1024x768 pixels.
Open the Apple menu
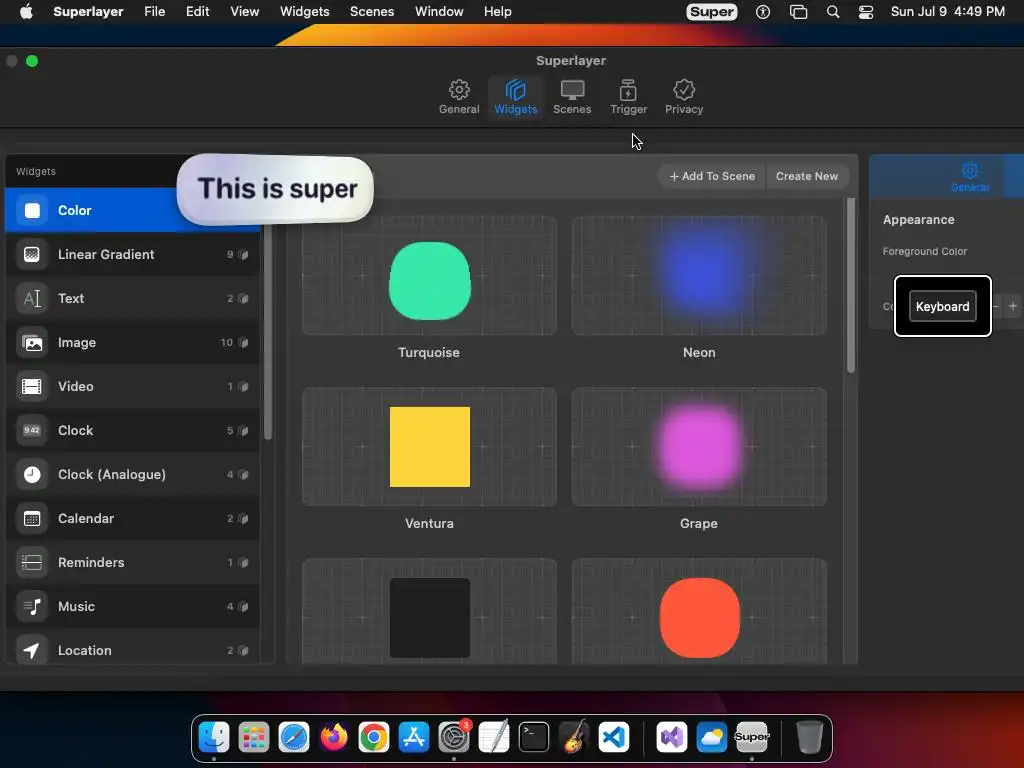click(26, 12)
